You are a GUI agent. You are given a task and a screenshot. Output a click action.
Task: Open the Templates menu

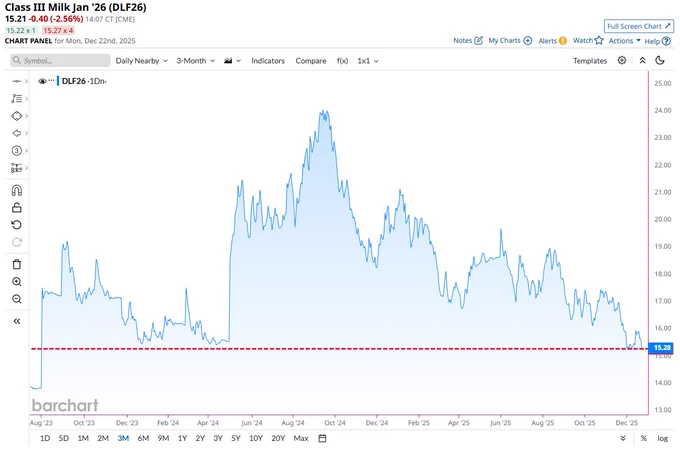tap(590, 61)
